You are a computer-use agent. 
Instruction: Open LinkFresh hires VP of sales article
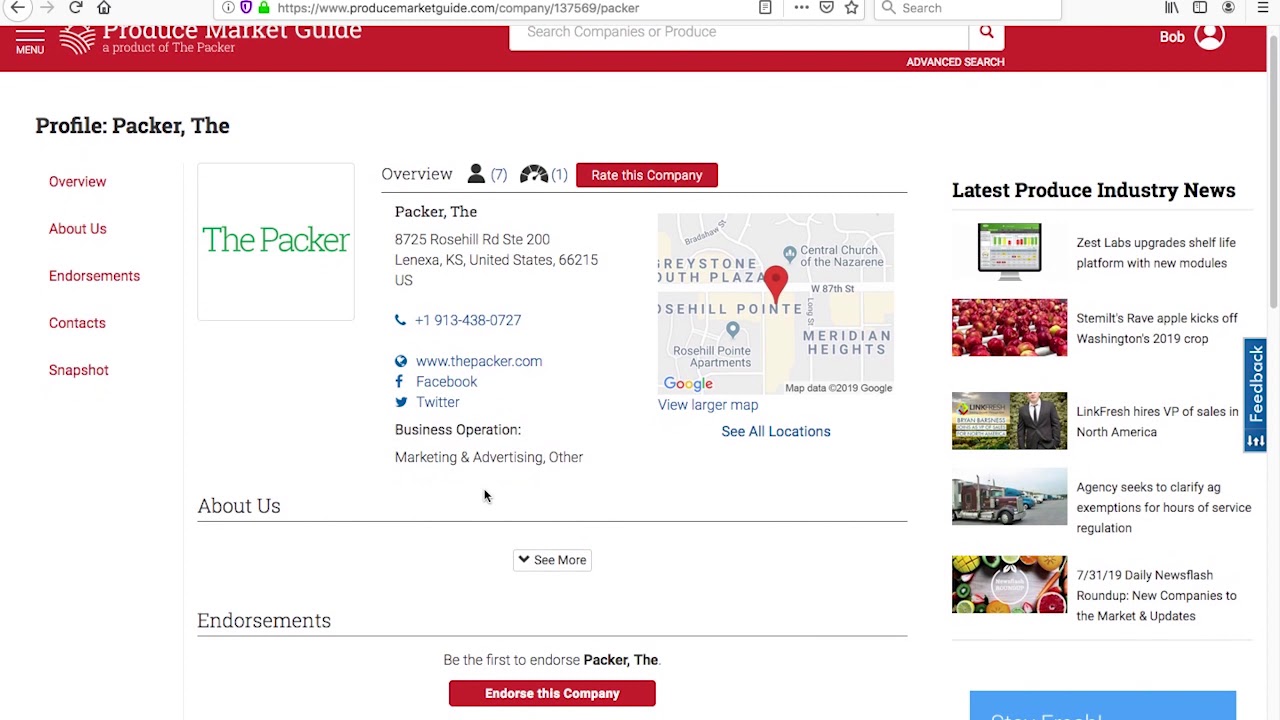1157,422
